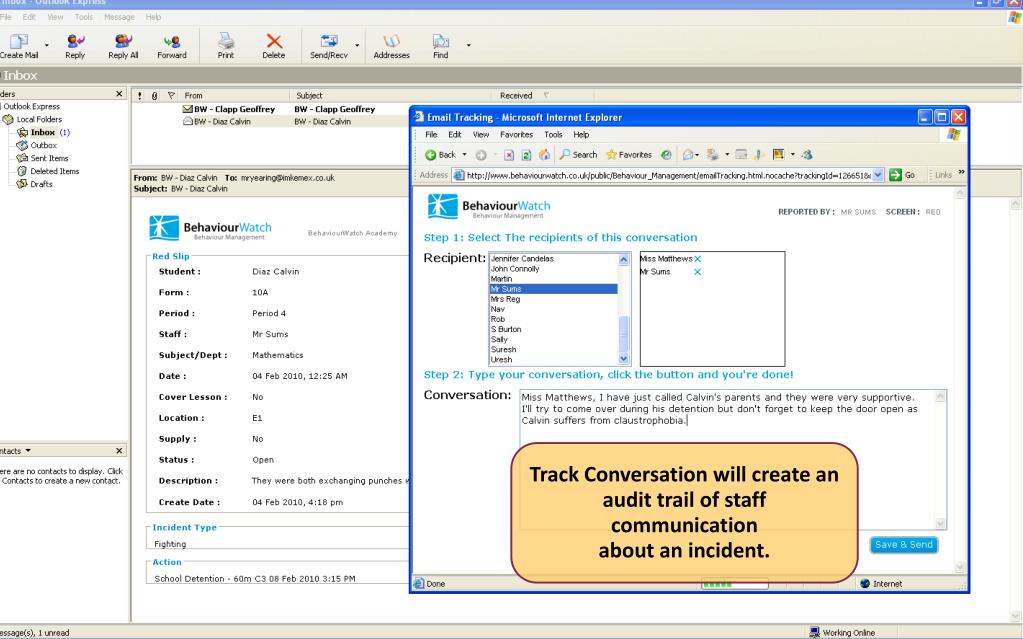Open the History icon in Internet Explorer toolbar
1023x639 pixels.
[666, 155]
